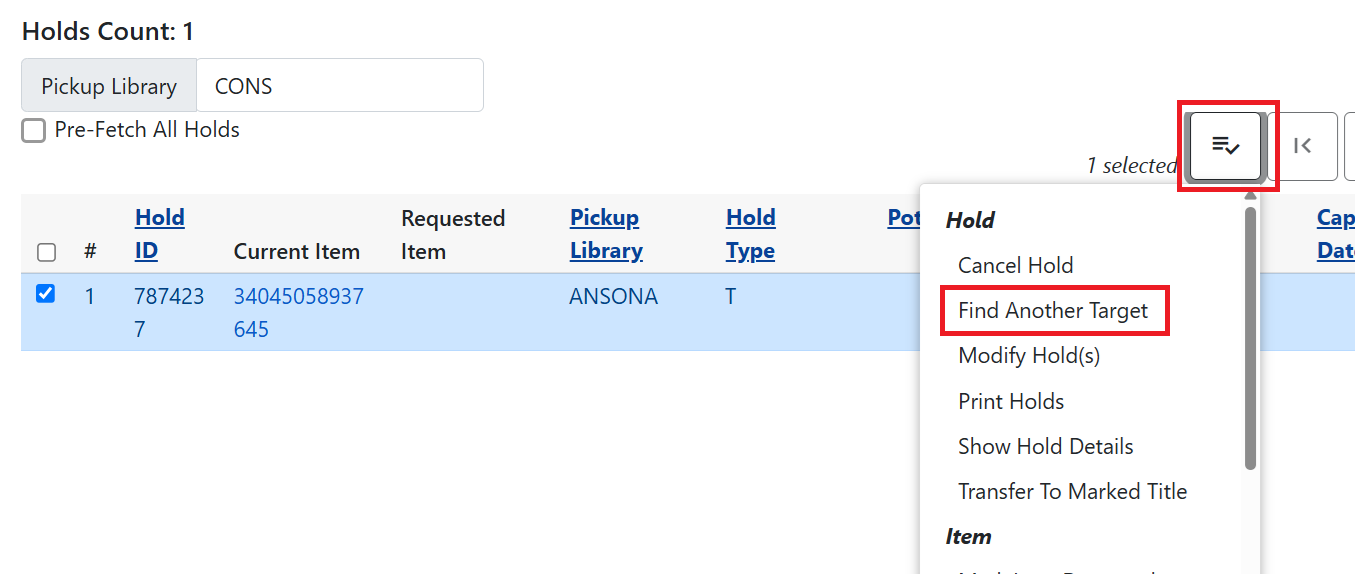The height and width of the screenshot is (574, 1355).
Task: Choose Print Holds from the menu
Action: [1010, 401]
